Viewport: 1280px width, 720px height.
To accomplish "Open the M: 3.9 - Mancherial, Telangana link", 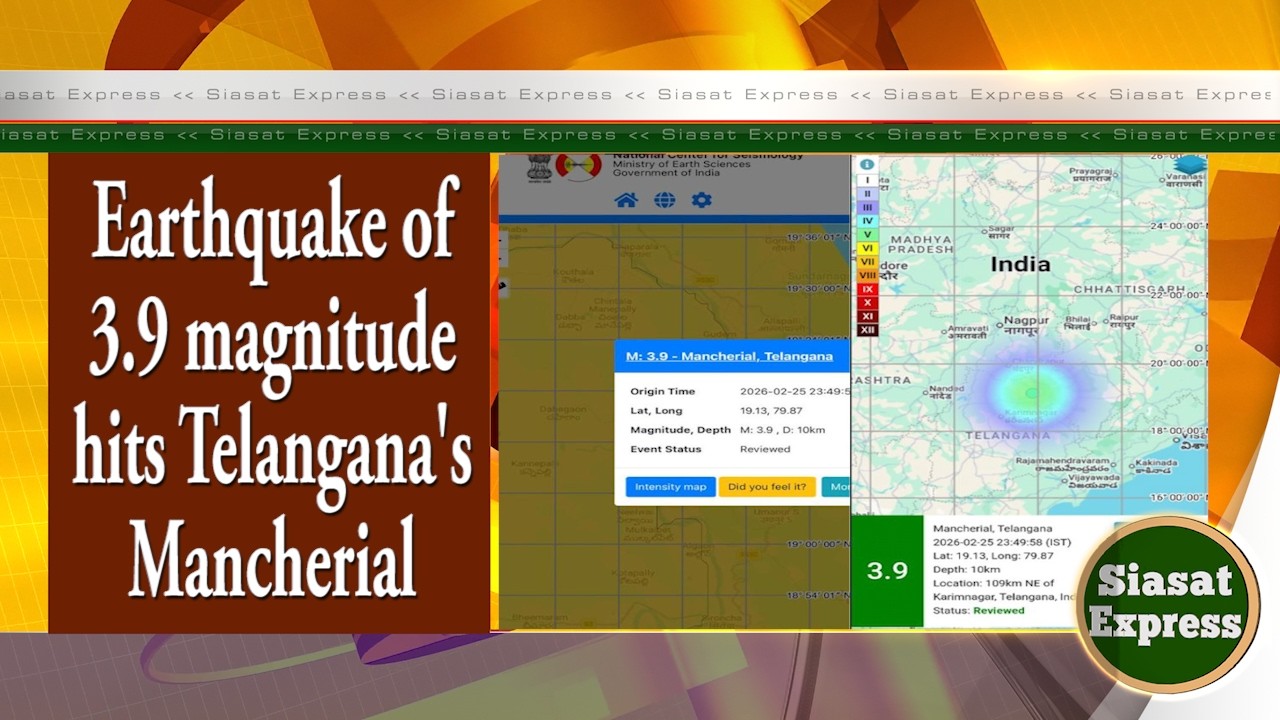I will 729,356.
